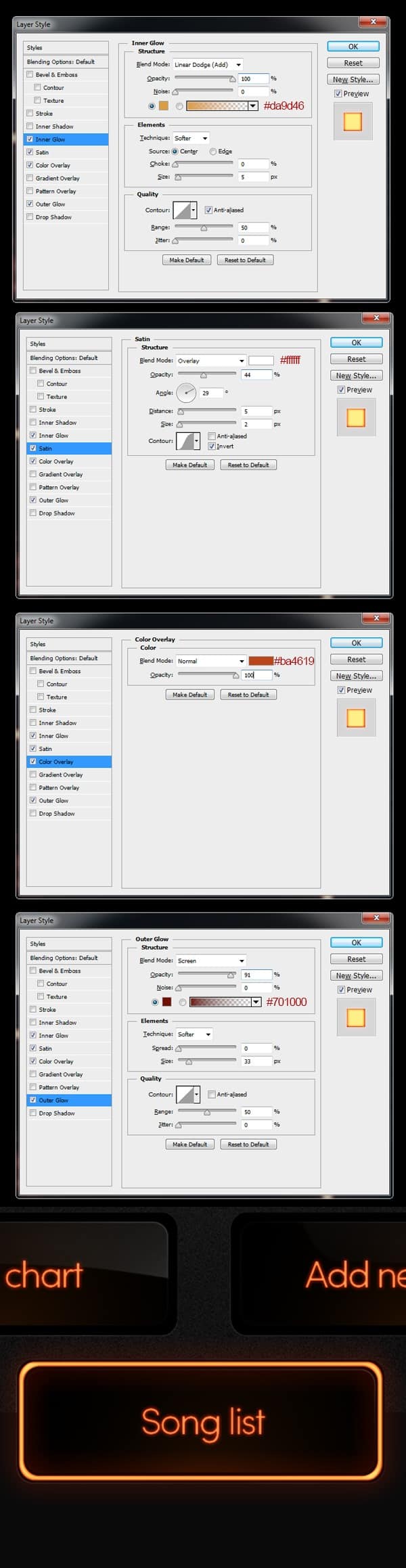Toggle the Invert checkbox in Satin settings
This screenshot has height=1568, width=406.
pos(212,446)
